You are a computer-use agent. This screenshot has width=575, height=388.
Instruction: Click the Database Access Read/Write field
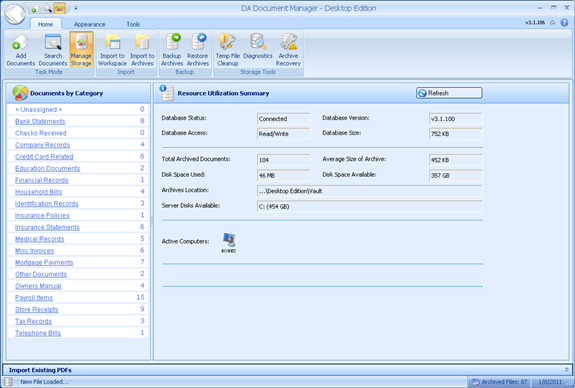point(283,134)
